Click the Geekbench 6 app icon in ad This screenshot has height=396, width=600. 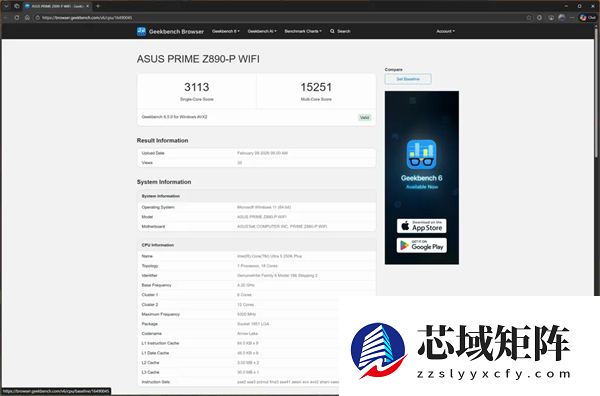(x=421, y=154)
